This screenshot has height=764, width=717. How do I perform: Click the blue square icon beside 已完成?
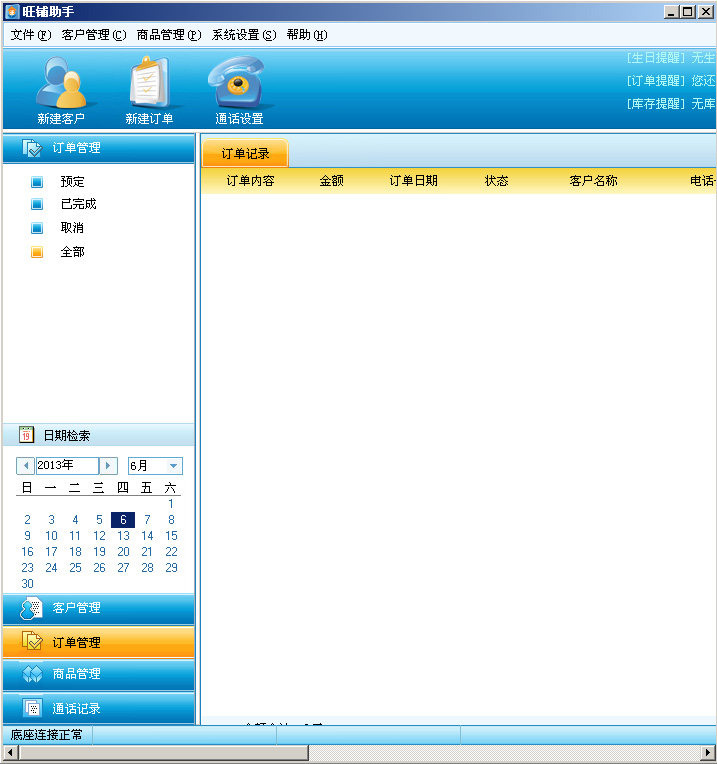tap(37, 204)
